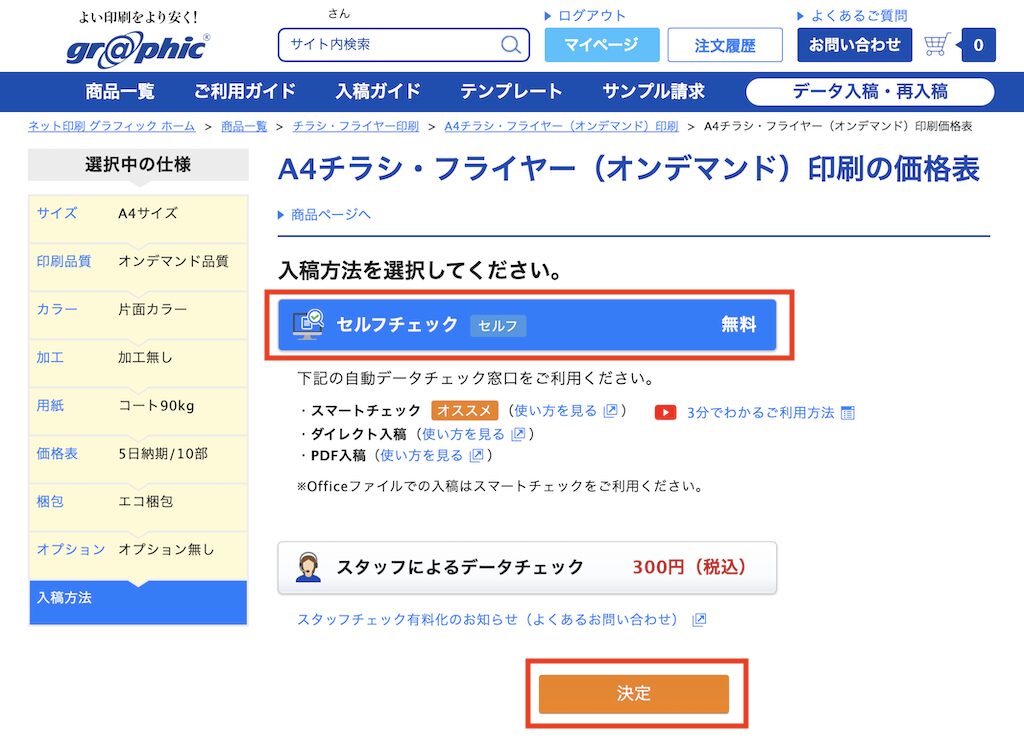Open the テンプレート navigation menu

click(x=512, y=91)
